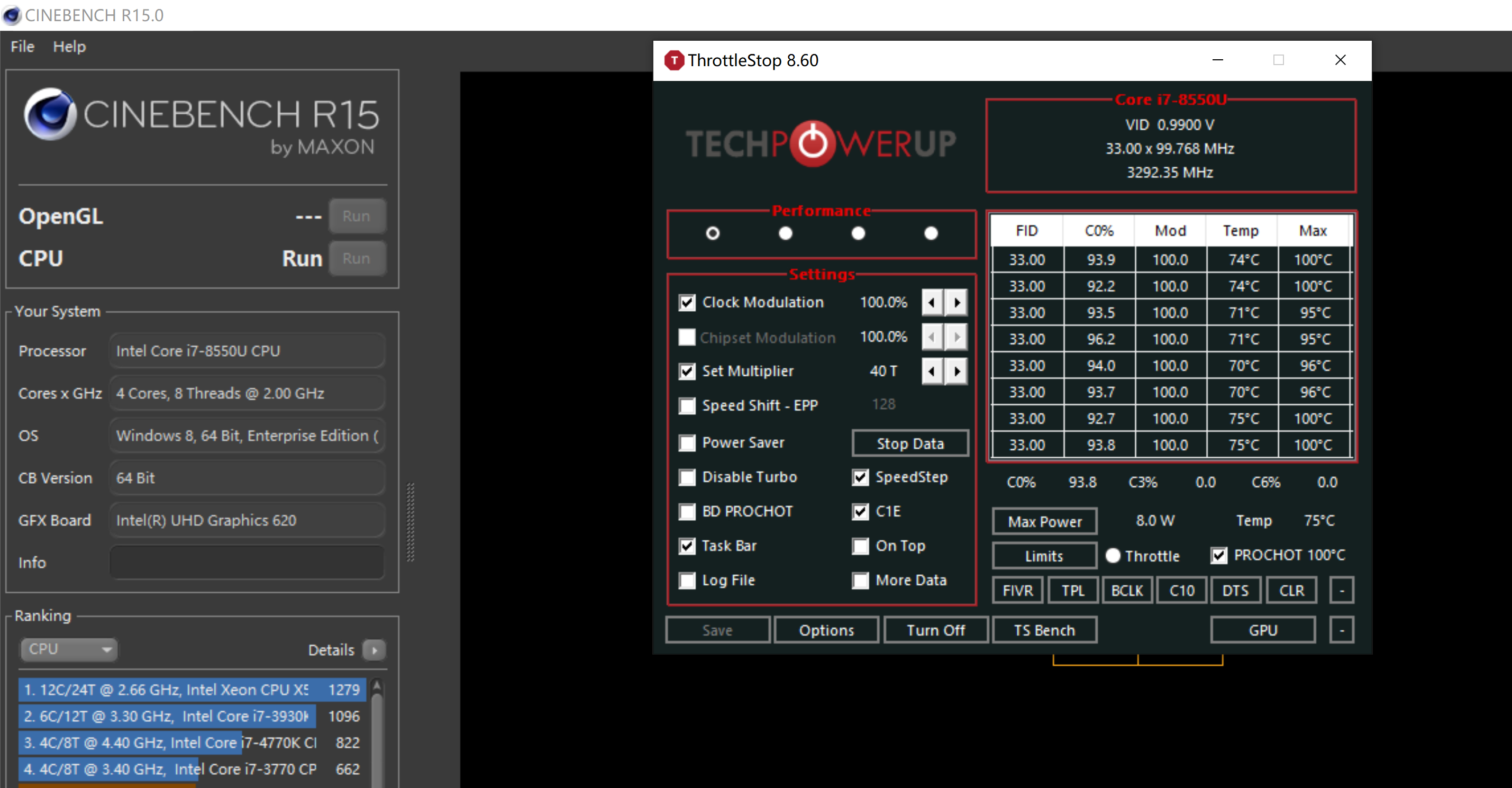The width and height of the screenshot is (1512, 788).
Task: Click the Stop Data button
Action: tap(910, 443)
